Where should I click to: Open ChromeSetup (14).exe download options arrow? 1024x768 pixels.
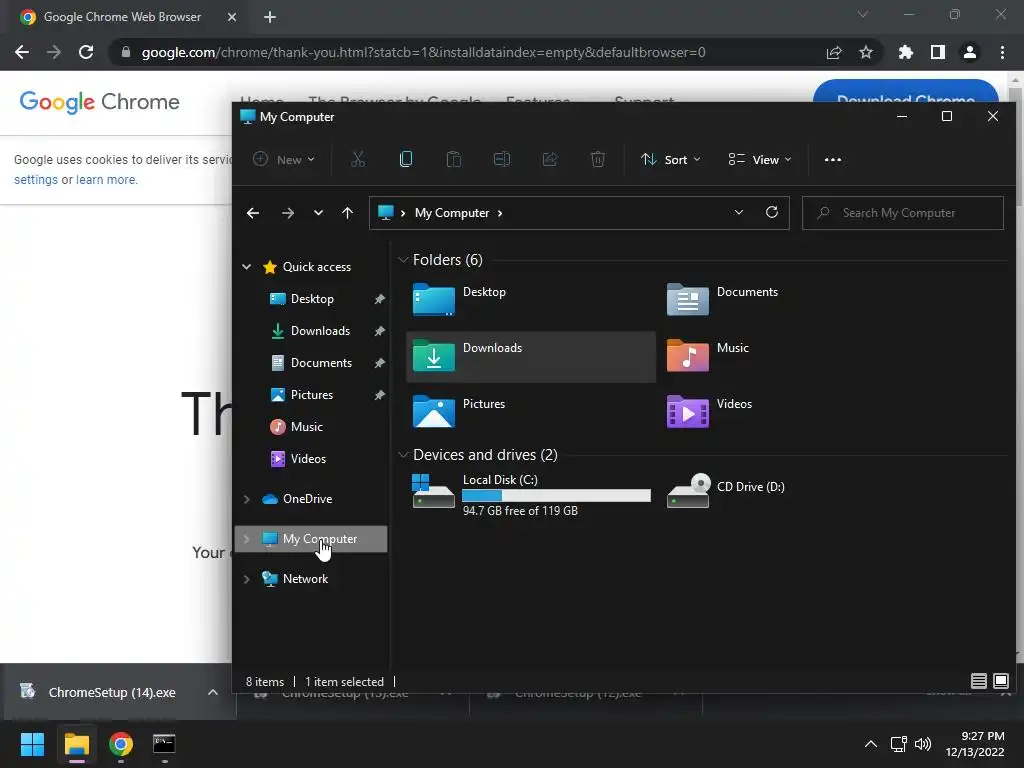click(213, 692)
